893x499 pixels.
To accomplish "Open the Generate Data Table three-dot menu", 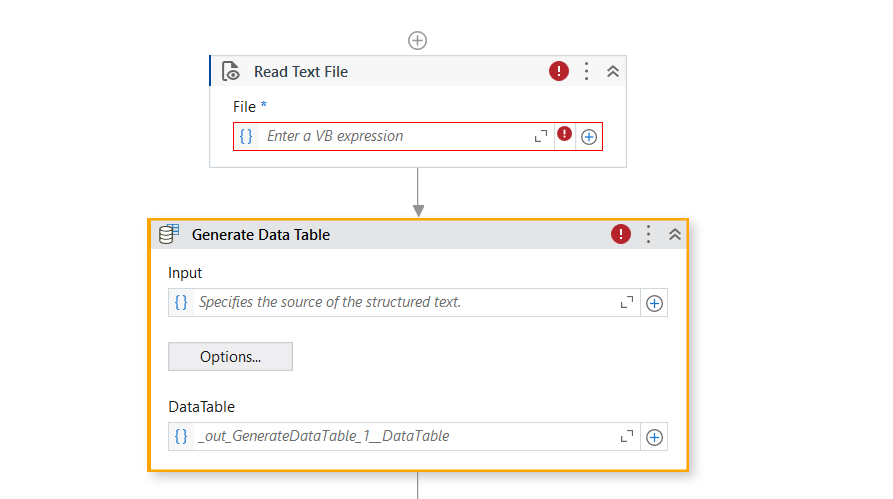I will [x=648, y=234].
